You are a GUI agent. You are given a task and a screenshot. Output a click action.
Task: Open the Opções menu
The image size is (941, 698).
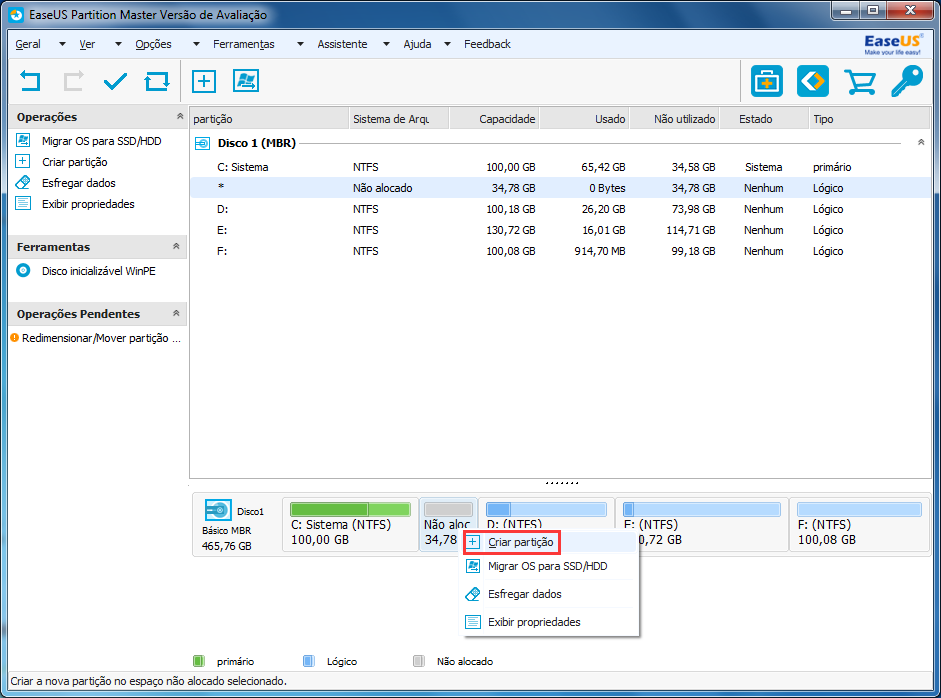coord(153,44)
